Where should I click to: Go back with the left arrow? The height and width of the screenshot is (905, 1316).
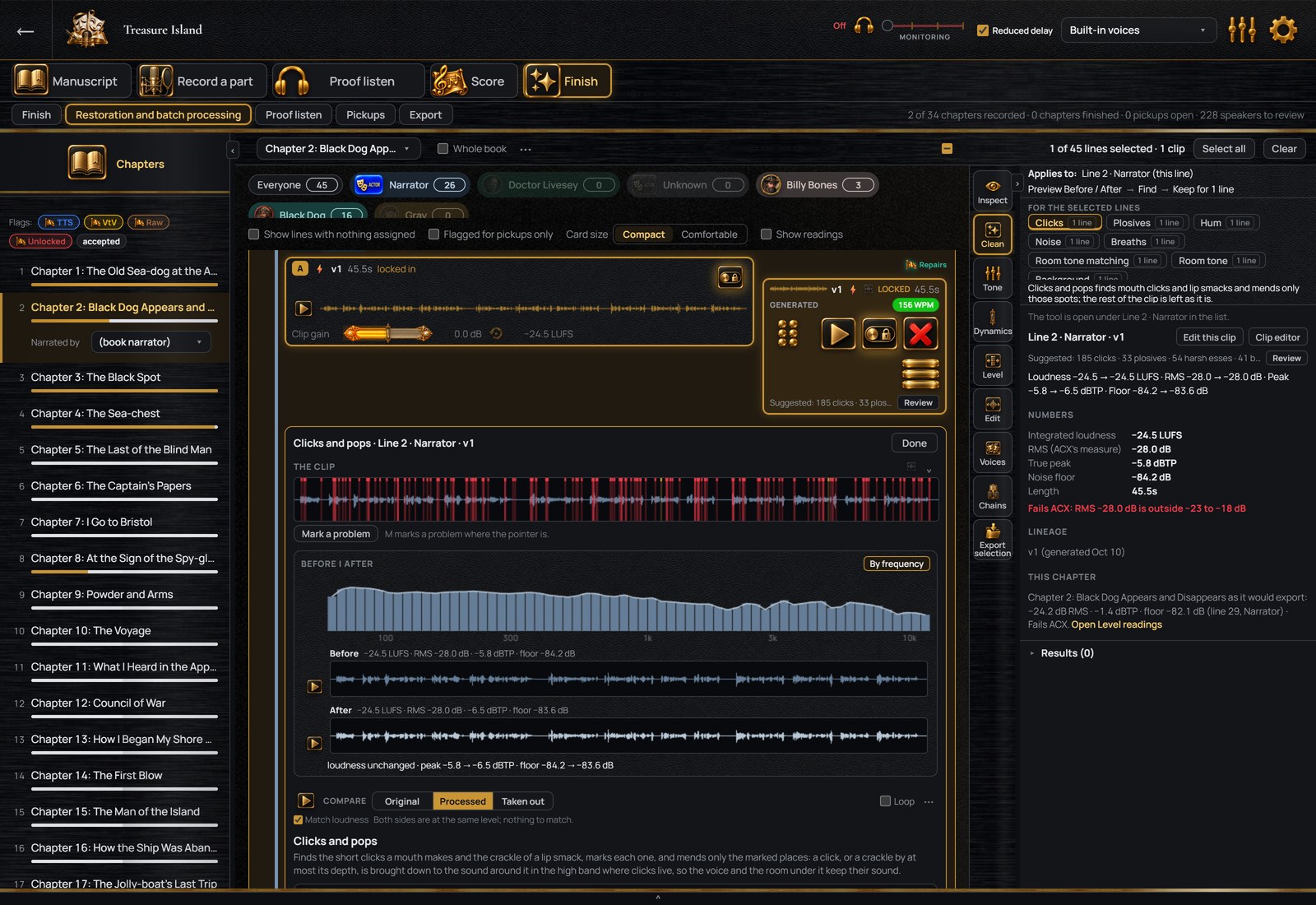(x=25, y=31)
